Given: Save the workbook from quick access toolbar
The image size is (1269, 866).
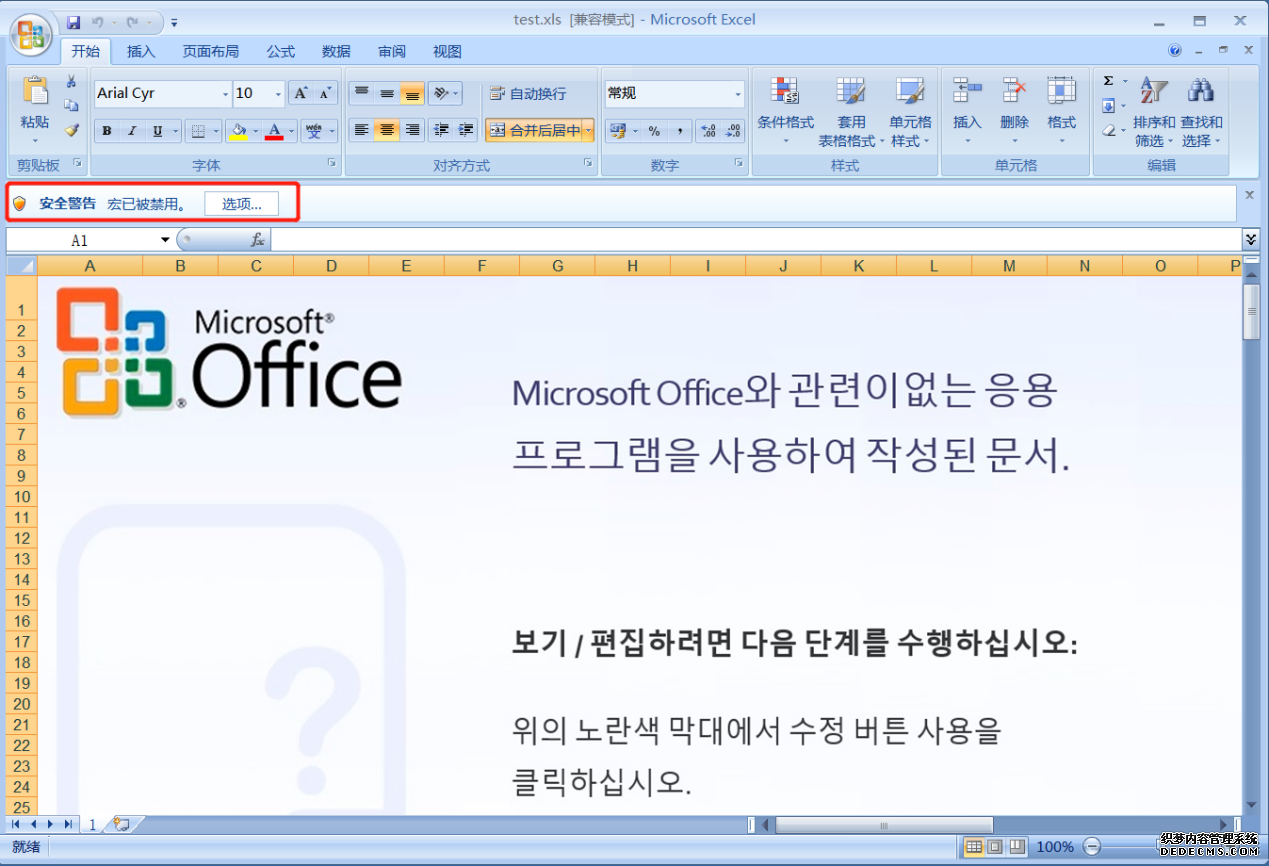Looking at the screenshot, I should pyautogui.click(x=73, y=22).
